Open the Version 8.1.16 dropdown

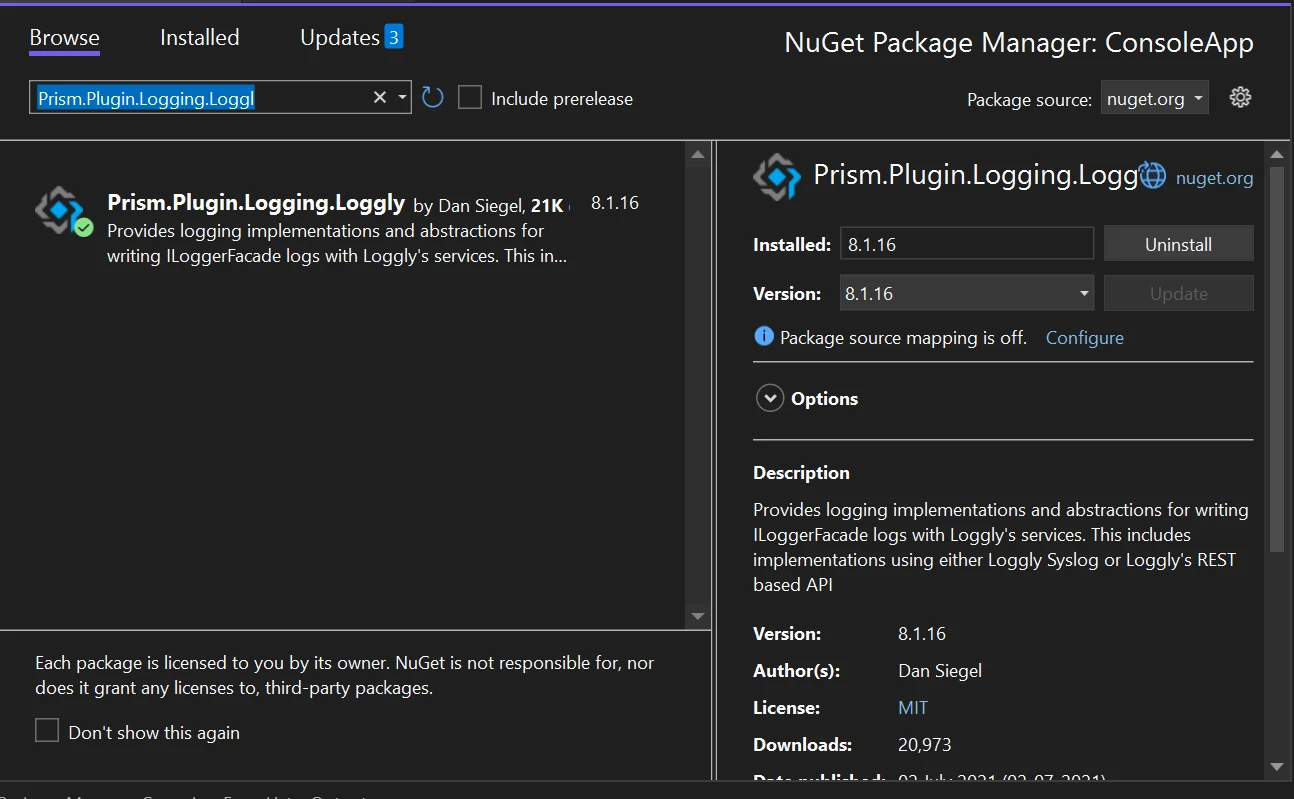click(x=967, y=294)
